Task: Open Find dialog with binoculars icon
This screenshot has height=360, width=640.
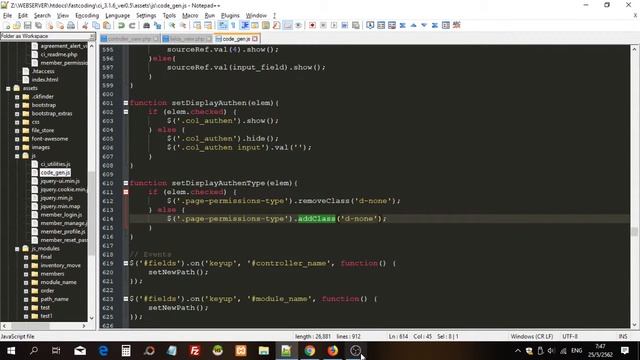Action: [146, 25]
